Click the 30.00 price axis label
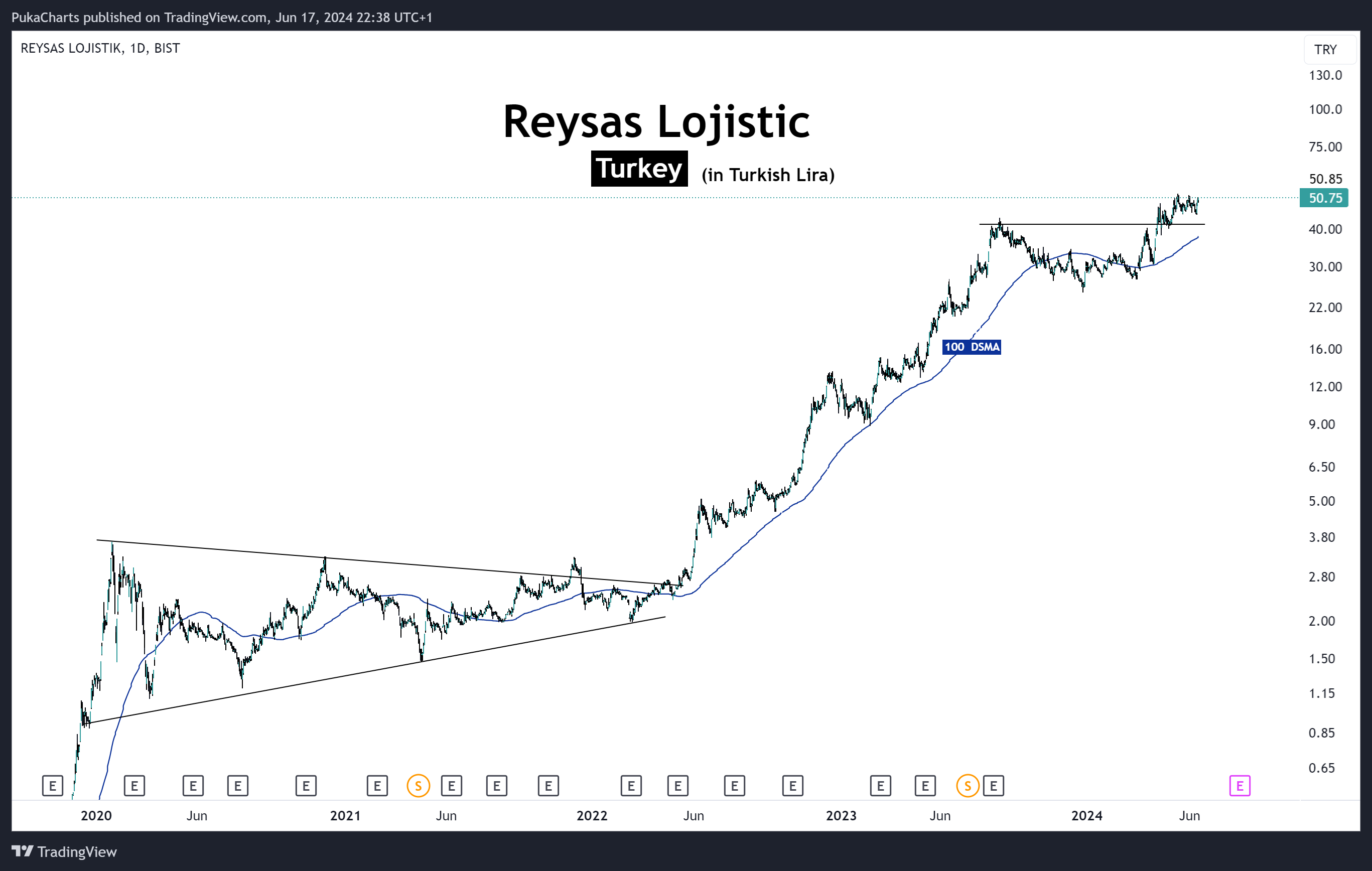 pos(1325,266)
